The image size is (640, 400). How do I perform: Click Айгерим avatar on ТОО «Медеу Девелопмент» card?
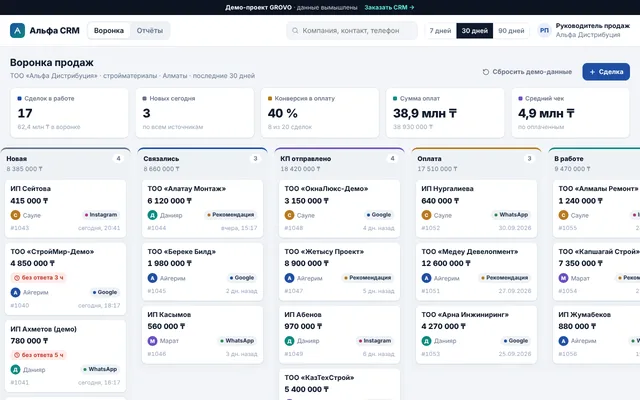427,278
